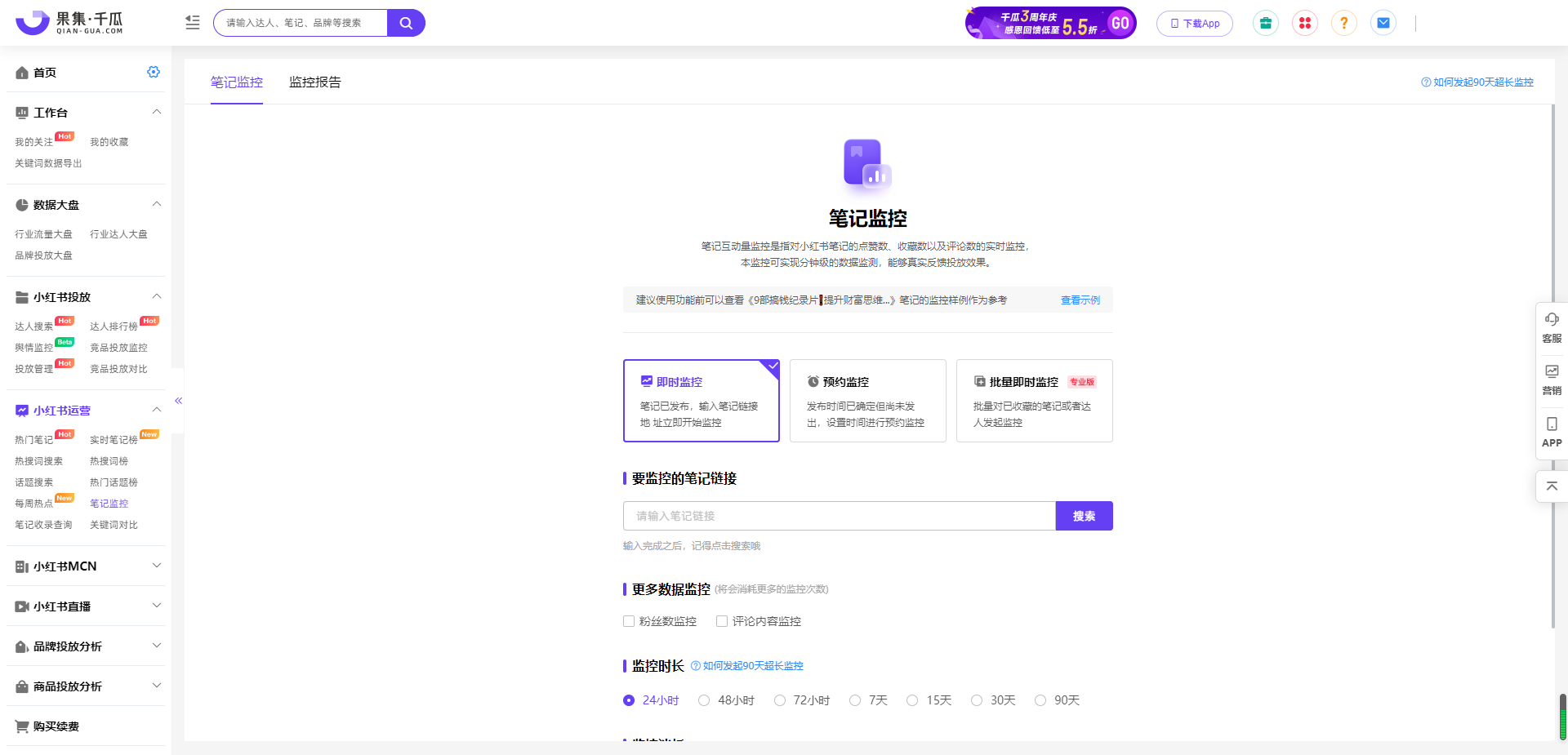Select 15天 monitoring duration

912,700
